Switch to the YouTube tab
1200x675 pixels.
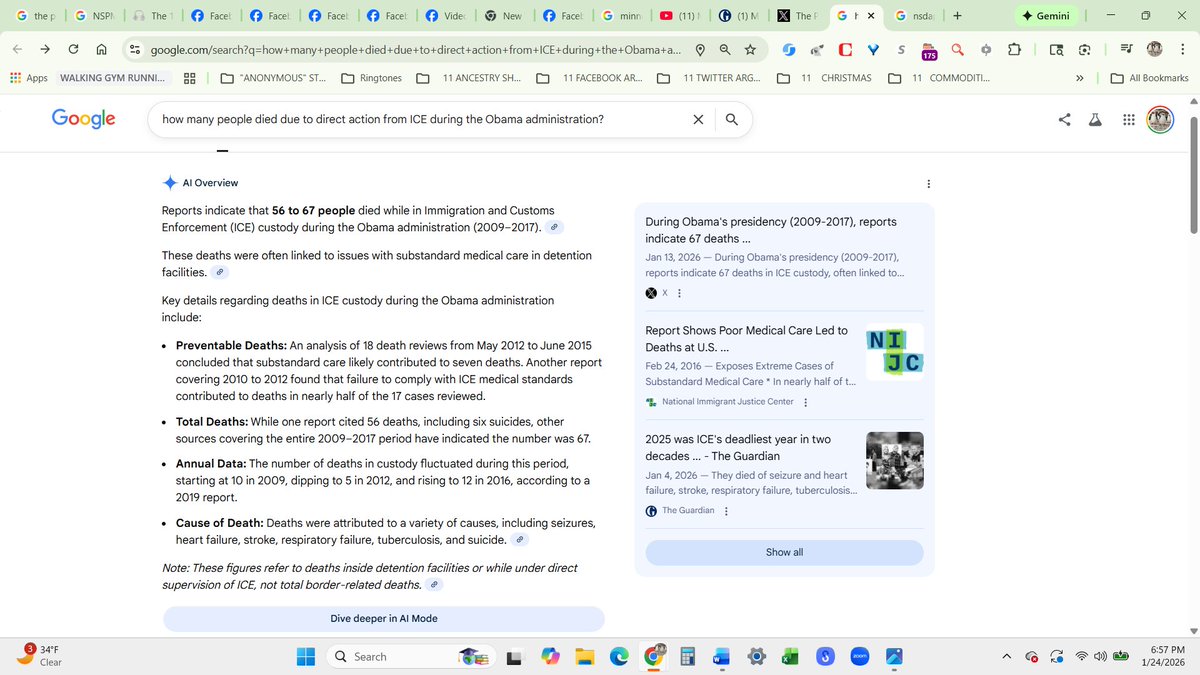pos(678,16)
